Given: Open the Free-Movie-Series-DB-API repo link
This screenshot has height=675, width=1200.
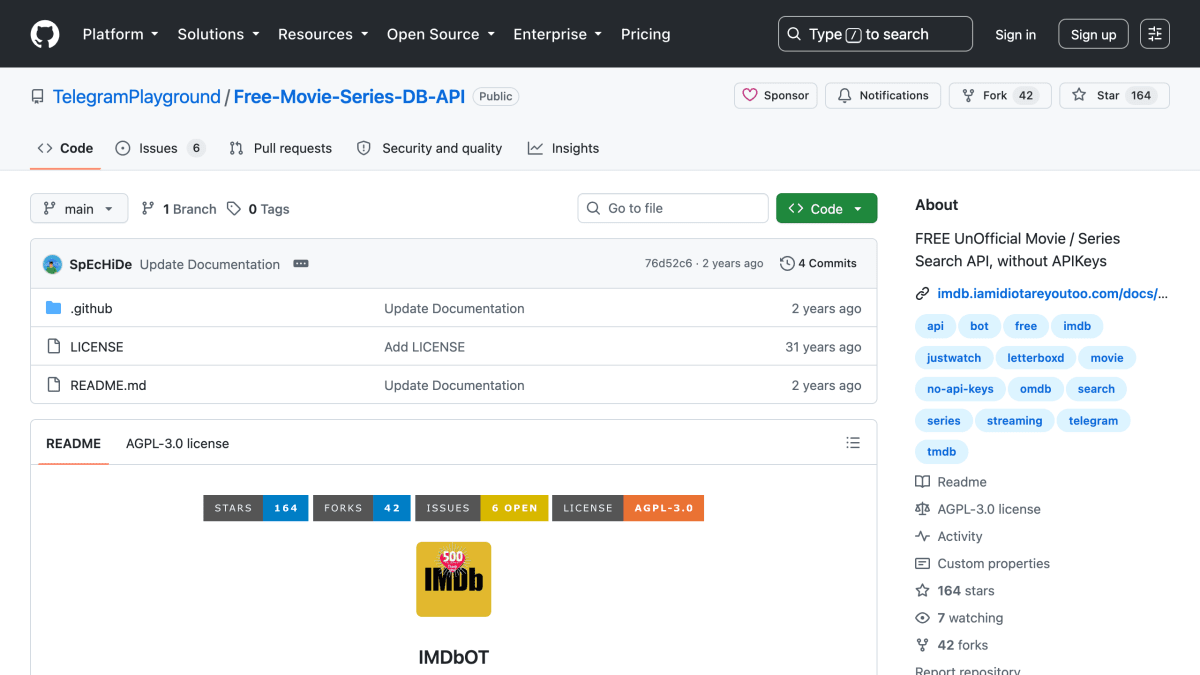Looking at the screenshot, I should click(349, 97).
